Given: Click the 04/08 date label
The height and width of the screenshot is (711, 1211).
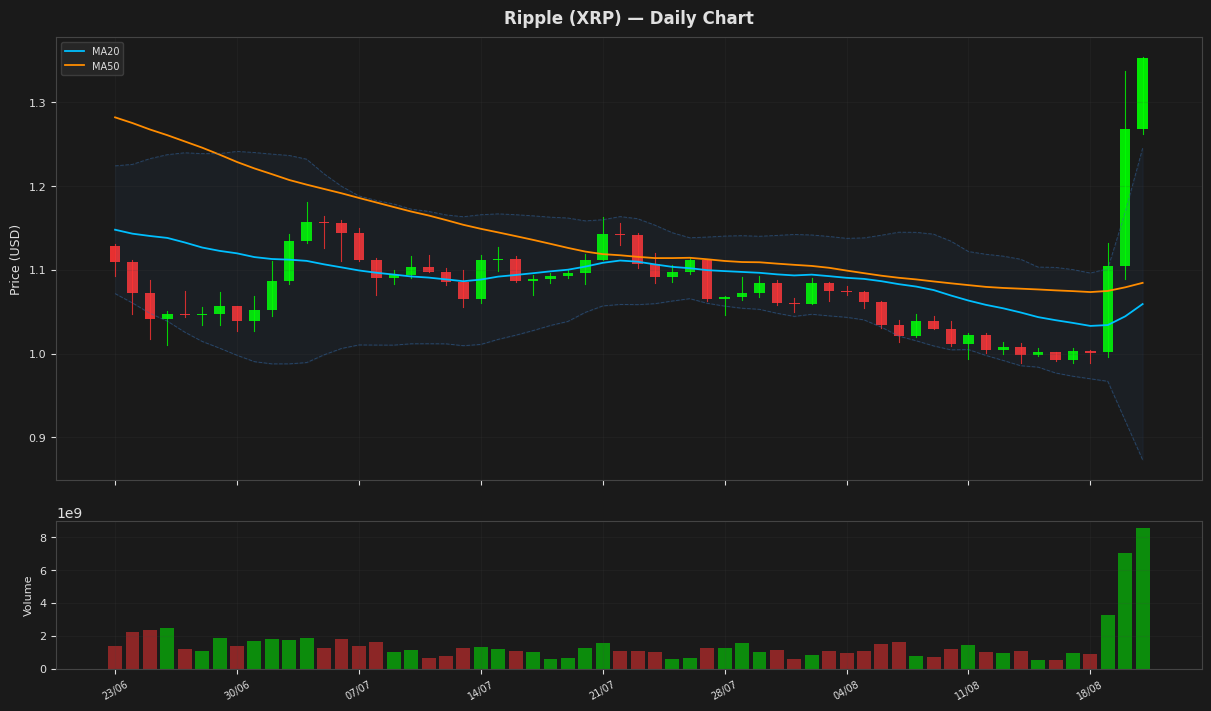Looking at the screenshot, I should (x=847, y=689).
